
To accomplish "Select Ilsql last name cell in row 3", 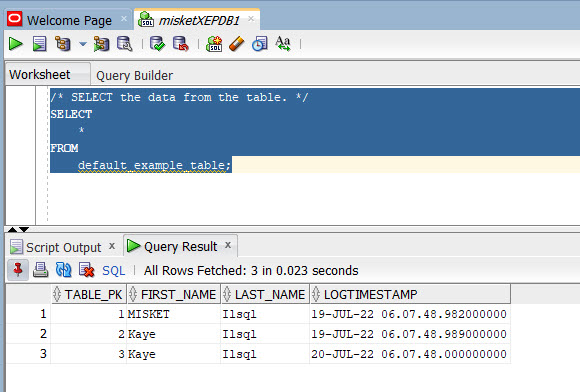I will click(265, 354).
